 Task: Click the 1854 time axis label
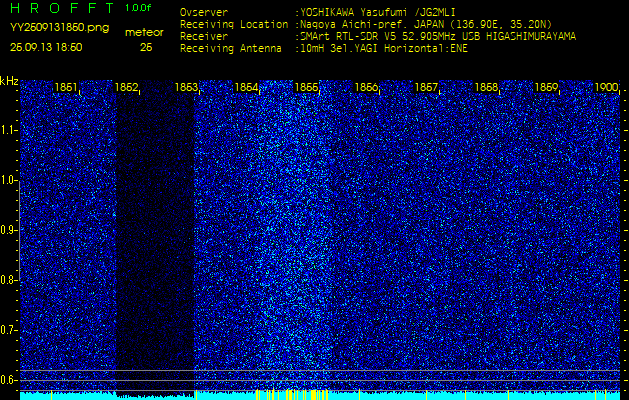click(246, 87)
